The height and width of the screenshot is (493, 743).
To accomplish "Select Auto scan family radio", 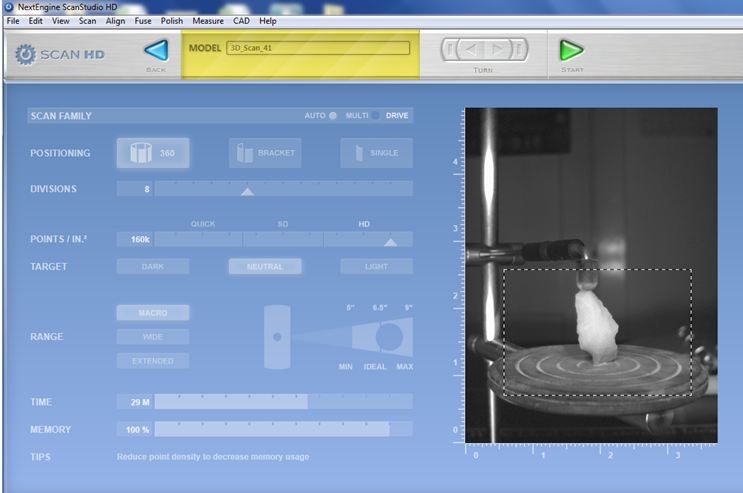I will click(x=333, y=115).
